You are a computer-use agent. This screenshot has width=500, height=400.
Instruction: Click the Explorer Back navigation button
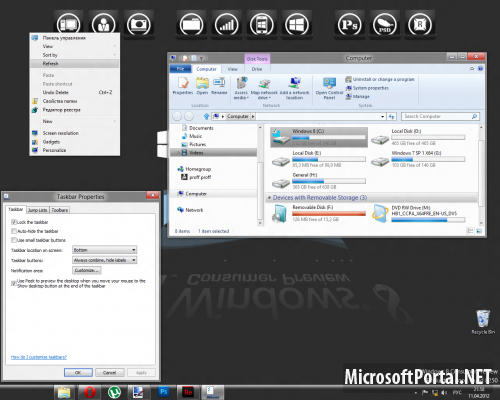[x=177, y=116]
